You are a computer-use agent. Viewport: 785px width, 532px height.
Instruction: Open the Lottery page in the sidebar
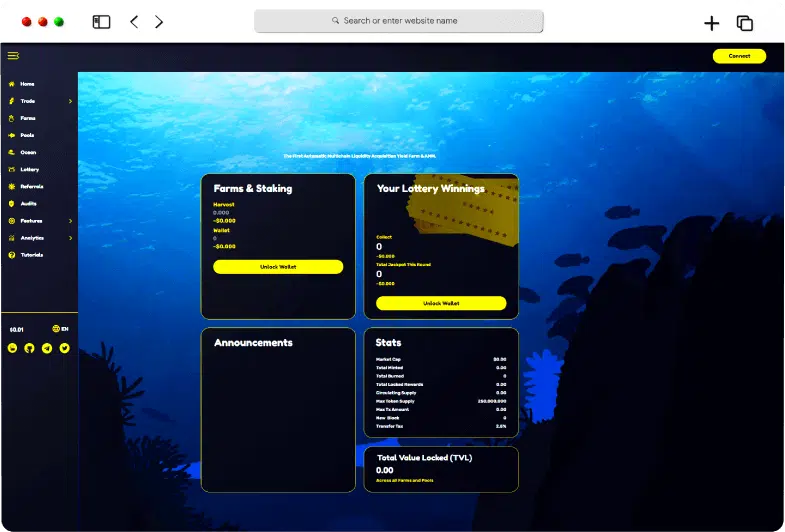point(29,169)
